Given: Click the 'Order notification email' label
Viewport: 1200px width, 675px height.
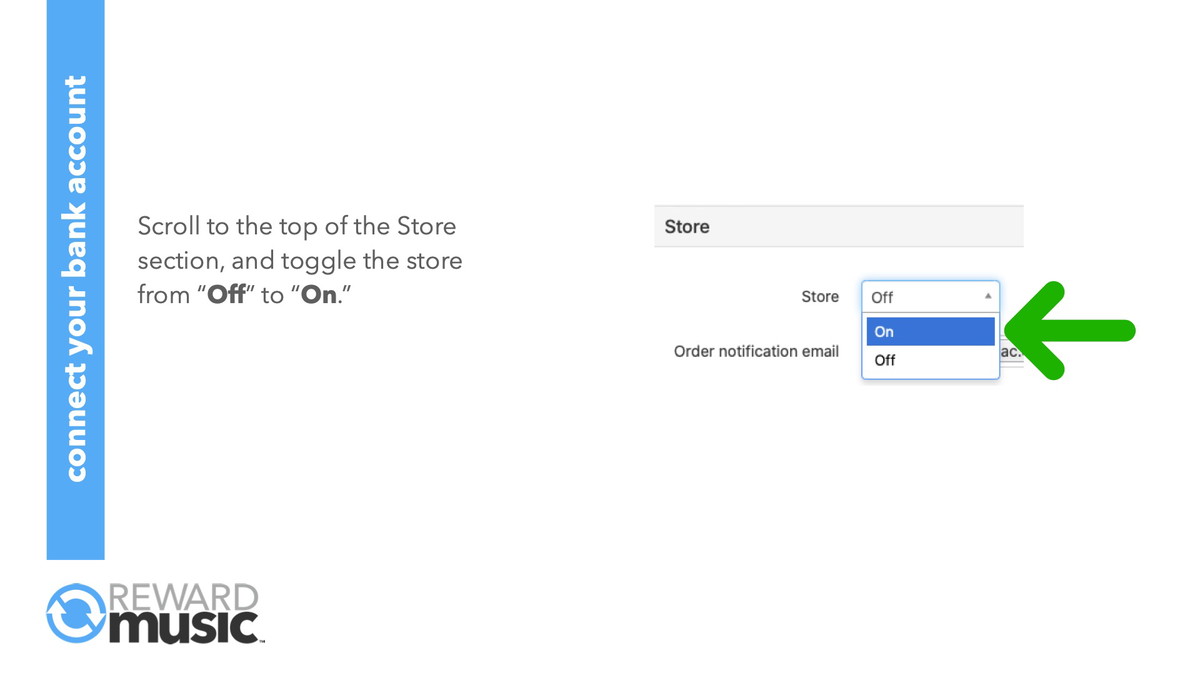Looking at the screenshot, I should [x=756, y=351].
